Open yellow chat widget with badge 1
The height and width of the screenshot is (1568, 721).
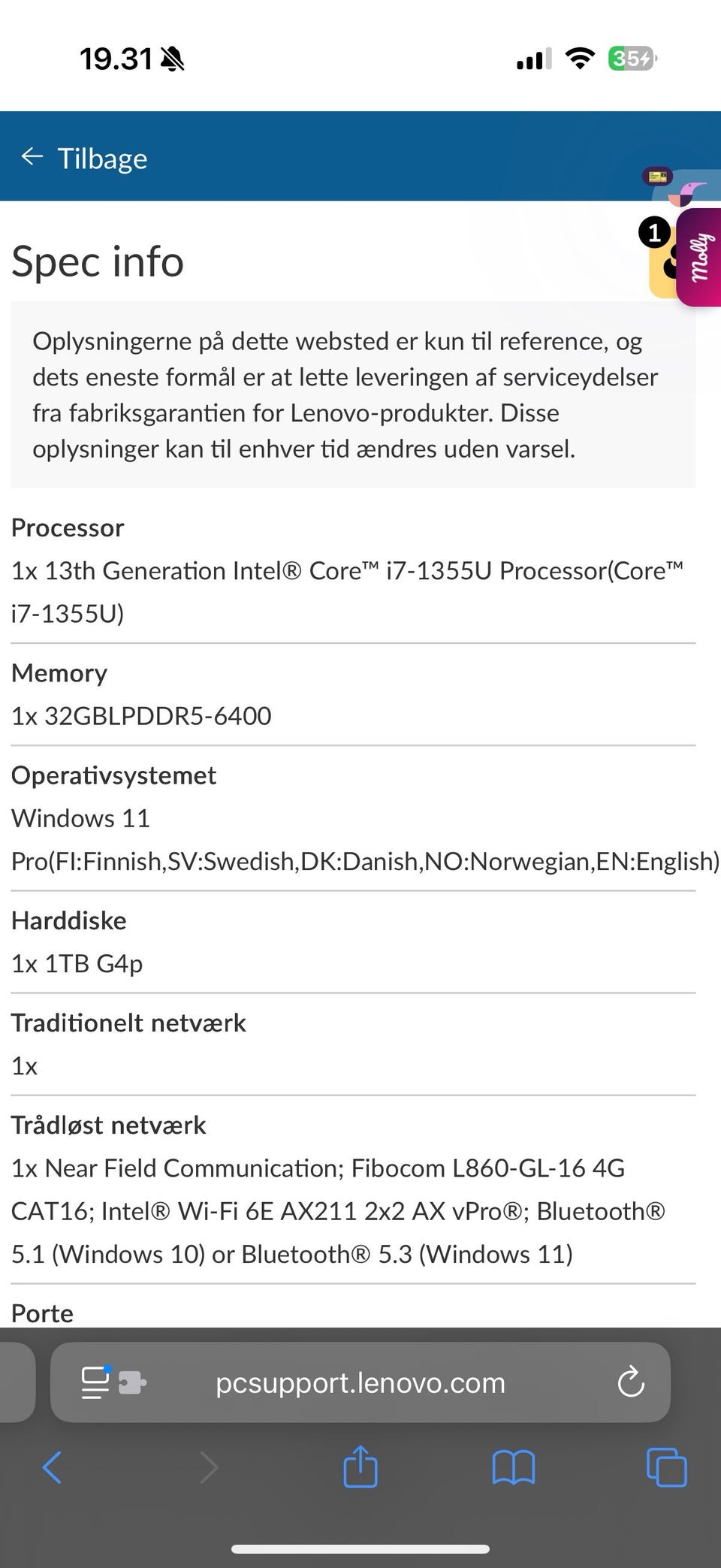[662, 263]
